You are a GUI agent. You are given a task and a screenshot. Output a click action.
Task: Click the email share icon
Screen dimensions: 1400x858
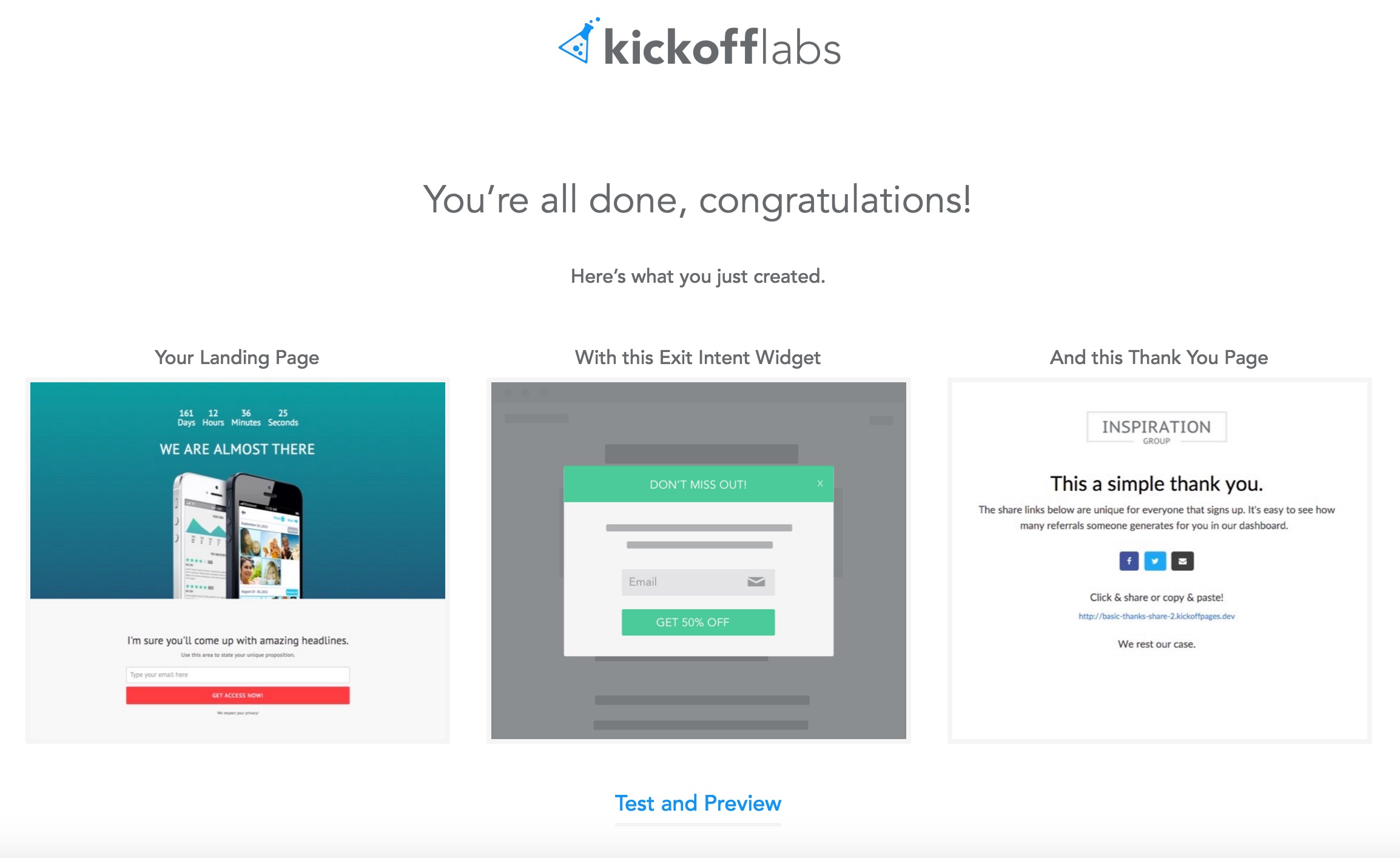click(x=1182, y=561)
